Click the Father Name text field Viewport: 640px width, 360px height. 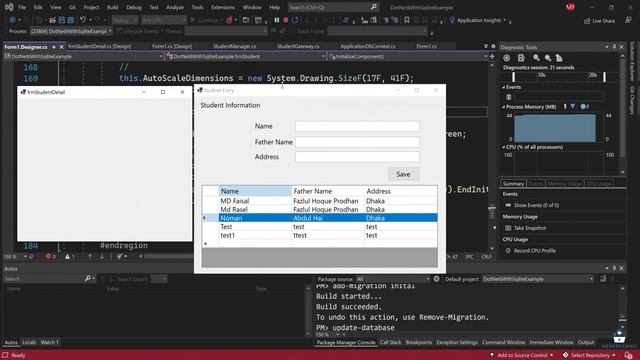[x=357, y=142]
